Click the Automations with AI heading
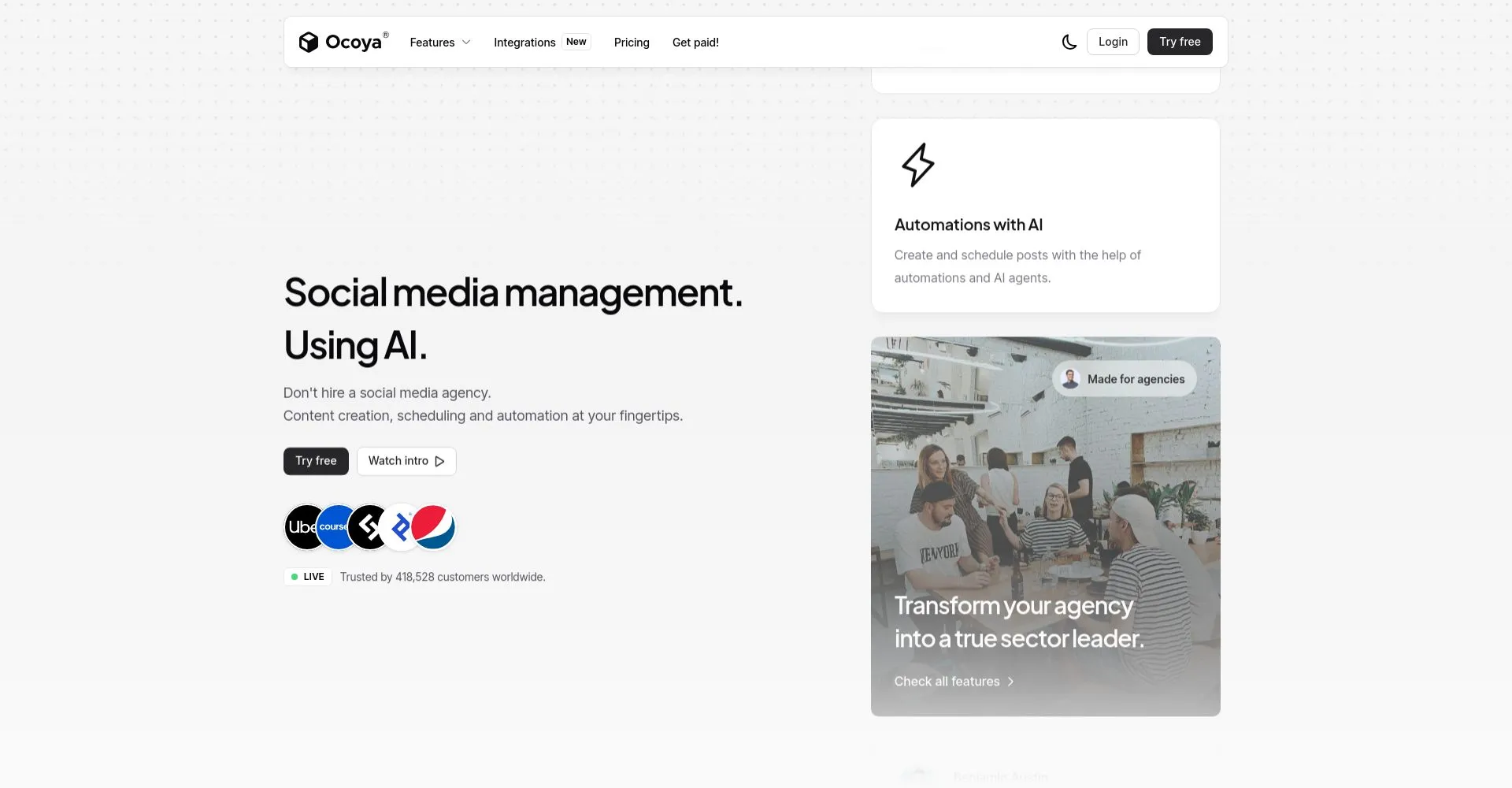The width and height of the screenshot is (1512, 788). [x=968, y=225]
